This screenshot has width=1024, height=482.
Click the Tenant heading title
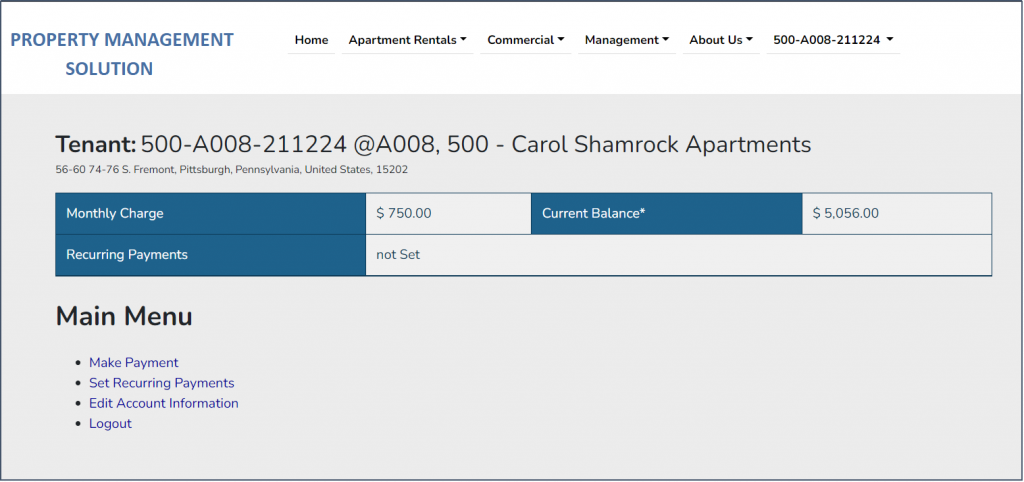point(433,144)
